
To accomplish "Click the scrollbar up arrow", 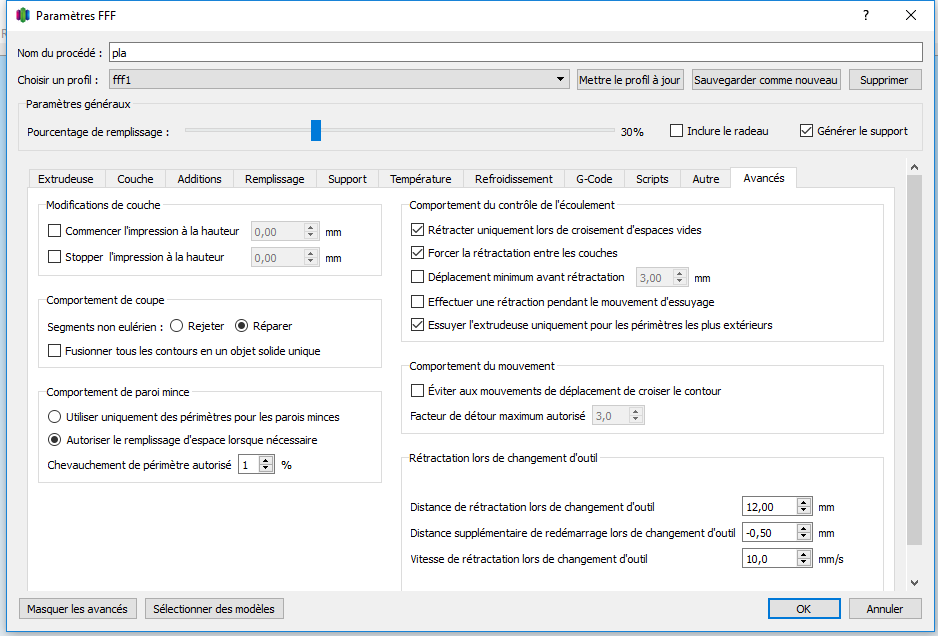I will pos(914,167).
